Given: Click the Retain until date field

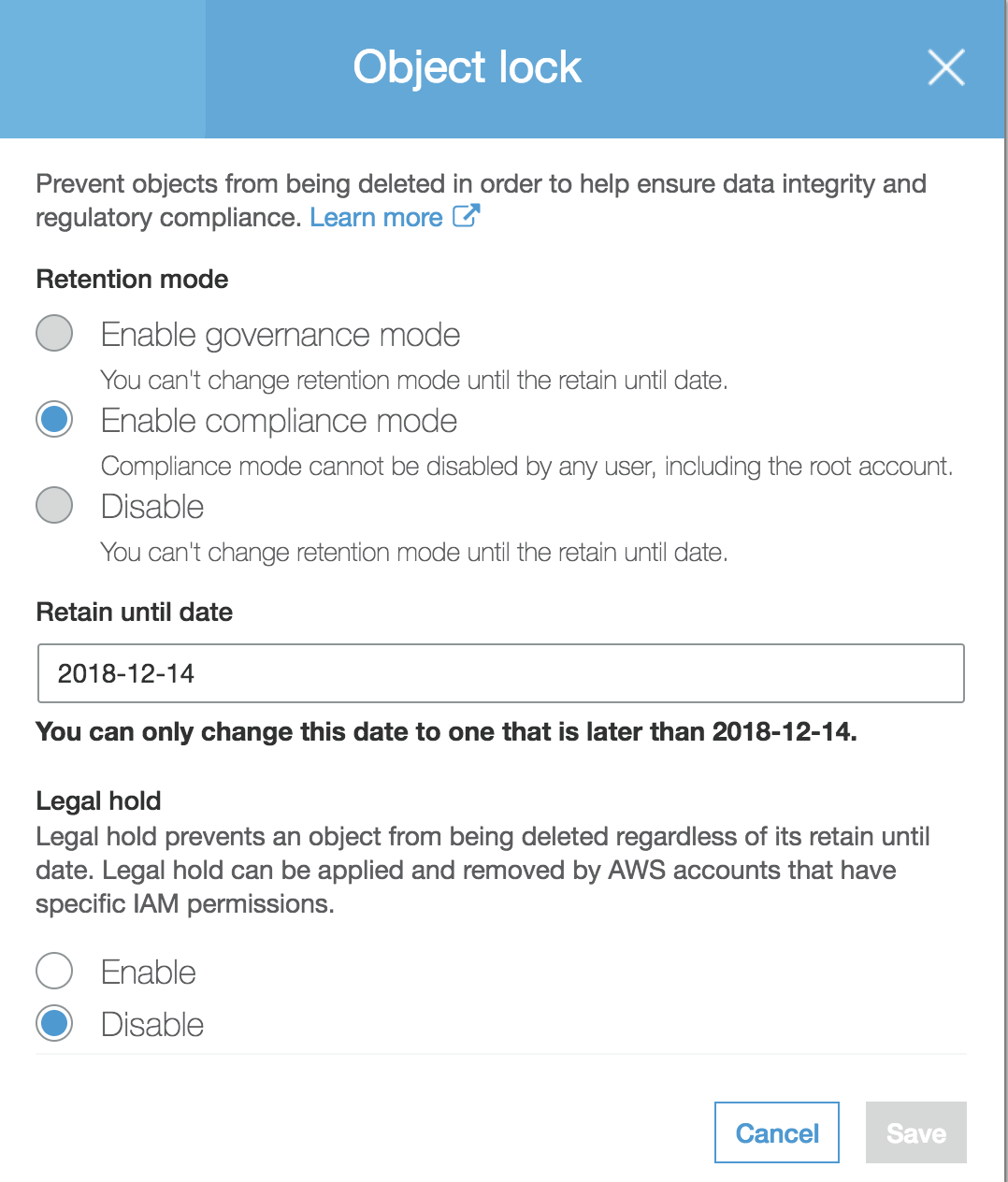Looking at the screenshot, I should pos(501,672).
